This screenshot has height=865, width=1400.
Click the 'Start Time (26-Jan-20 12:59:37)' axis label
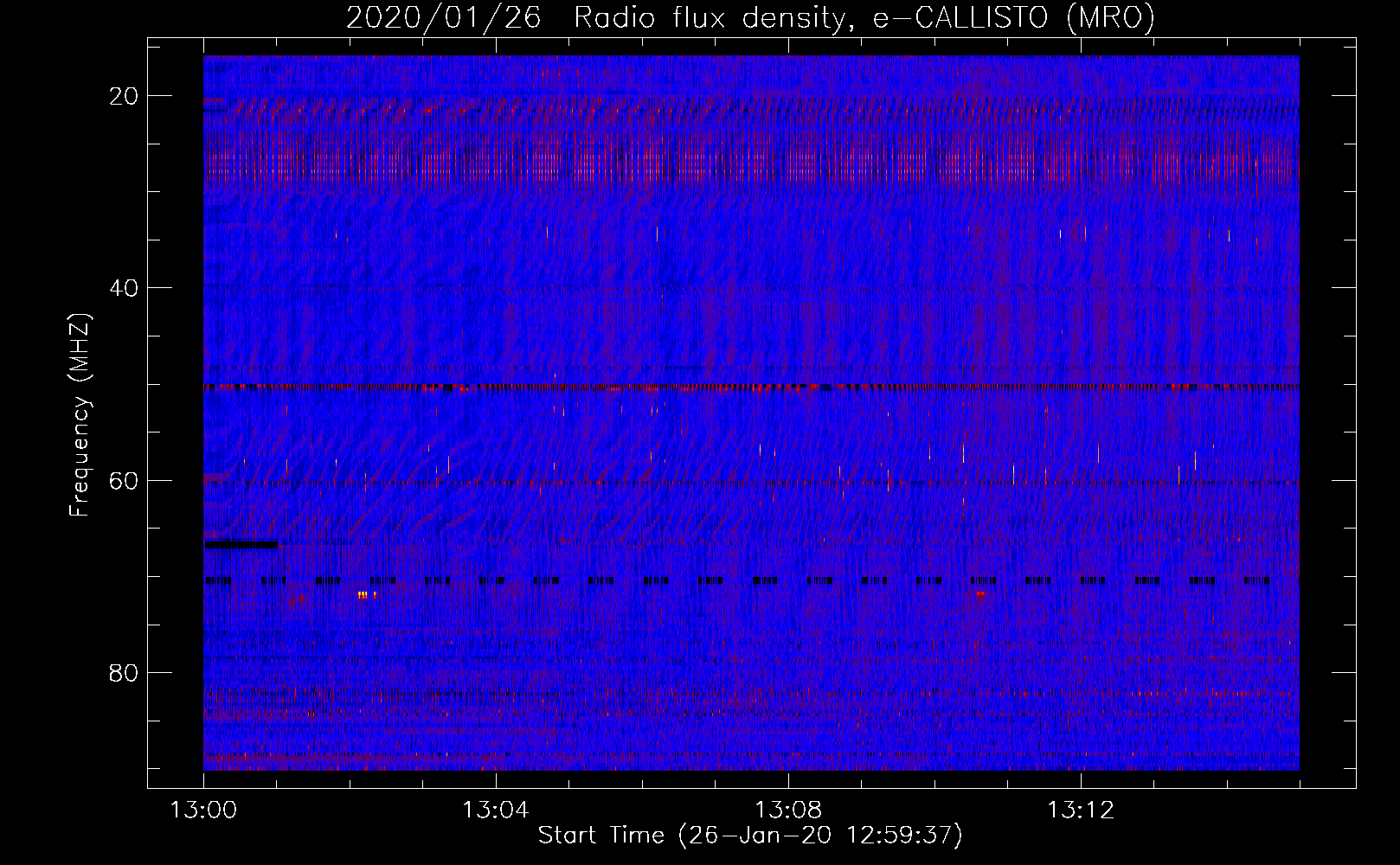[750, 836]
